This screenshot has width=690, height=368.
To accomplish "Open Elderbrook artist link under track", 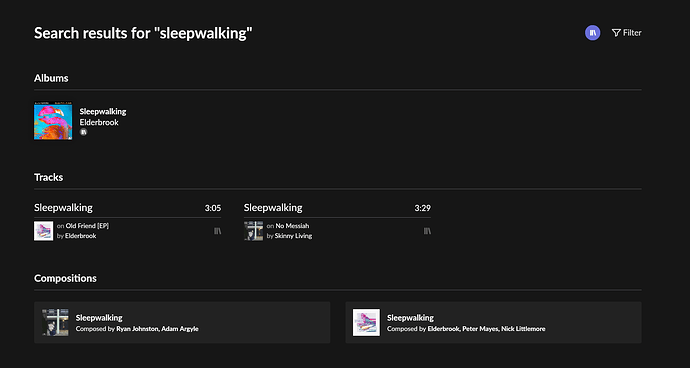I will pos(81,236).
